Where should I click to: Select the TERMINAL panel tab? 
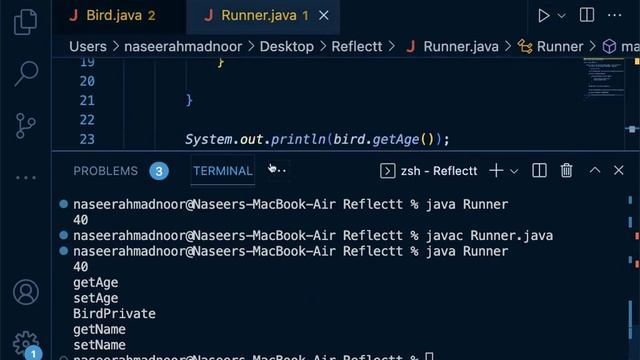click(222, 171)
